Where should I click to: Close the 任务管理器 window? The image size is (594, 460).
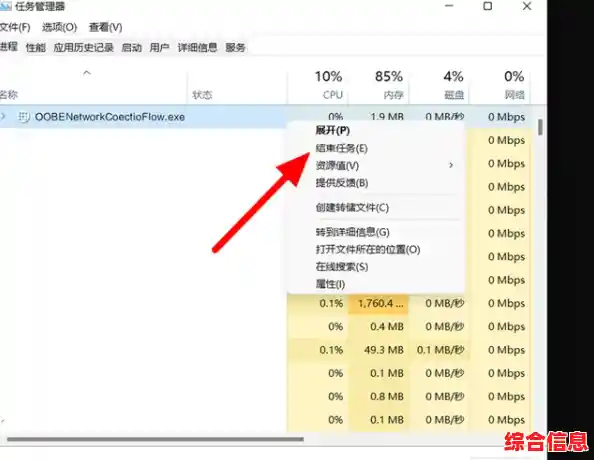(x=527, y=6)
